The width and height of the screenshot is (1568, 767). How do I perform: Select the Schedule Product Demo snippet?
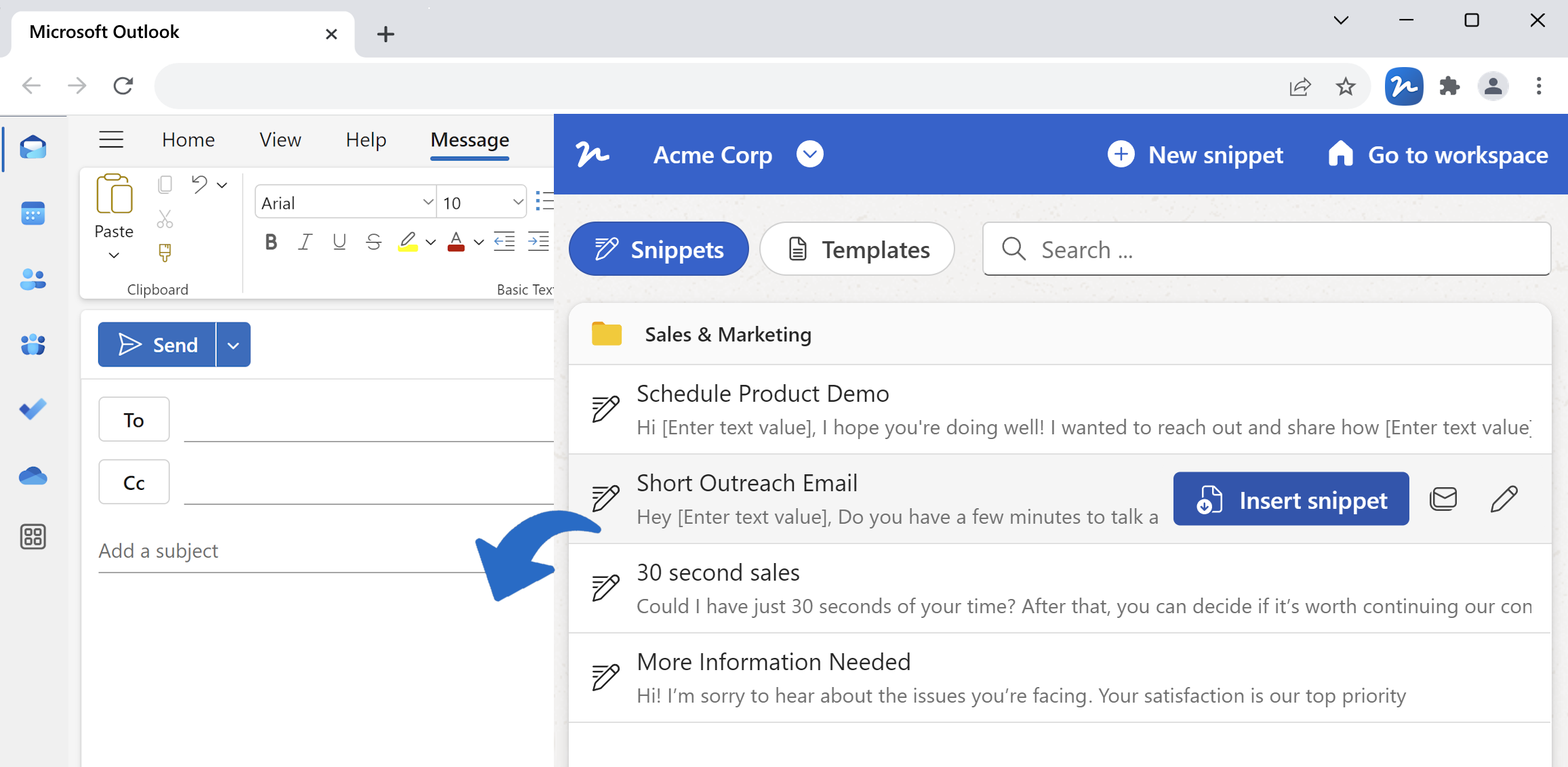pyautogui.click(x=1060, y=410)
